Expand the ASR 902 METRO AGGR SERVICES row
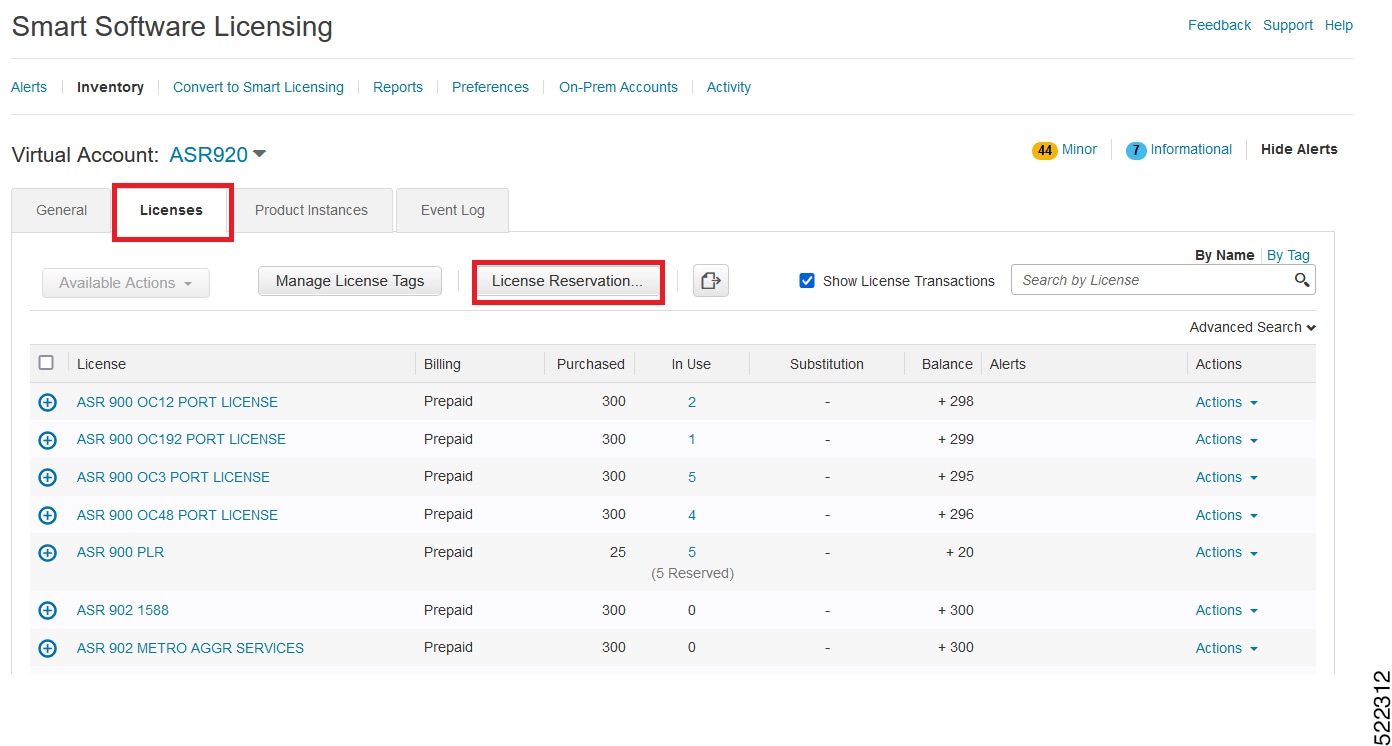The width and height of the screenshot is (1392, 746). [47, 648]
